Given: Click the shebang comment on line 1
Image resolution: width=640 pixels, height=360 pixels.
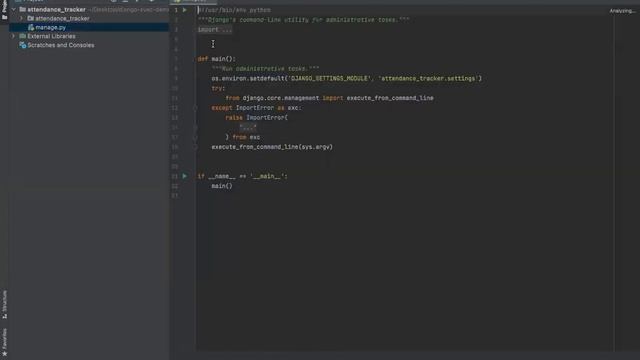Looking at the screenshot, I should (234, 10).
